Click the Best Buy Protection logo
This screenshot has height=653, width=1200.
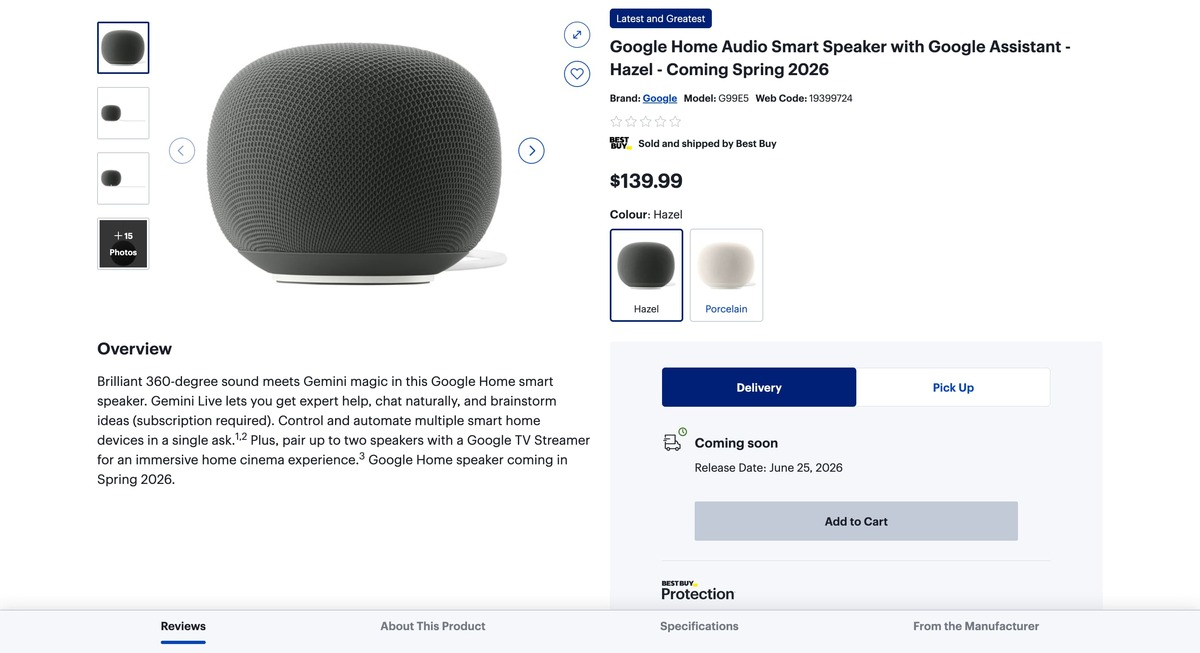coord(698,590)
